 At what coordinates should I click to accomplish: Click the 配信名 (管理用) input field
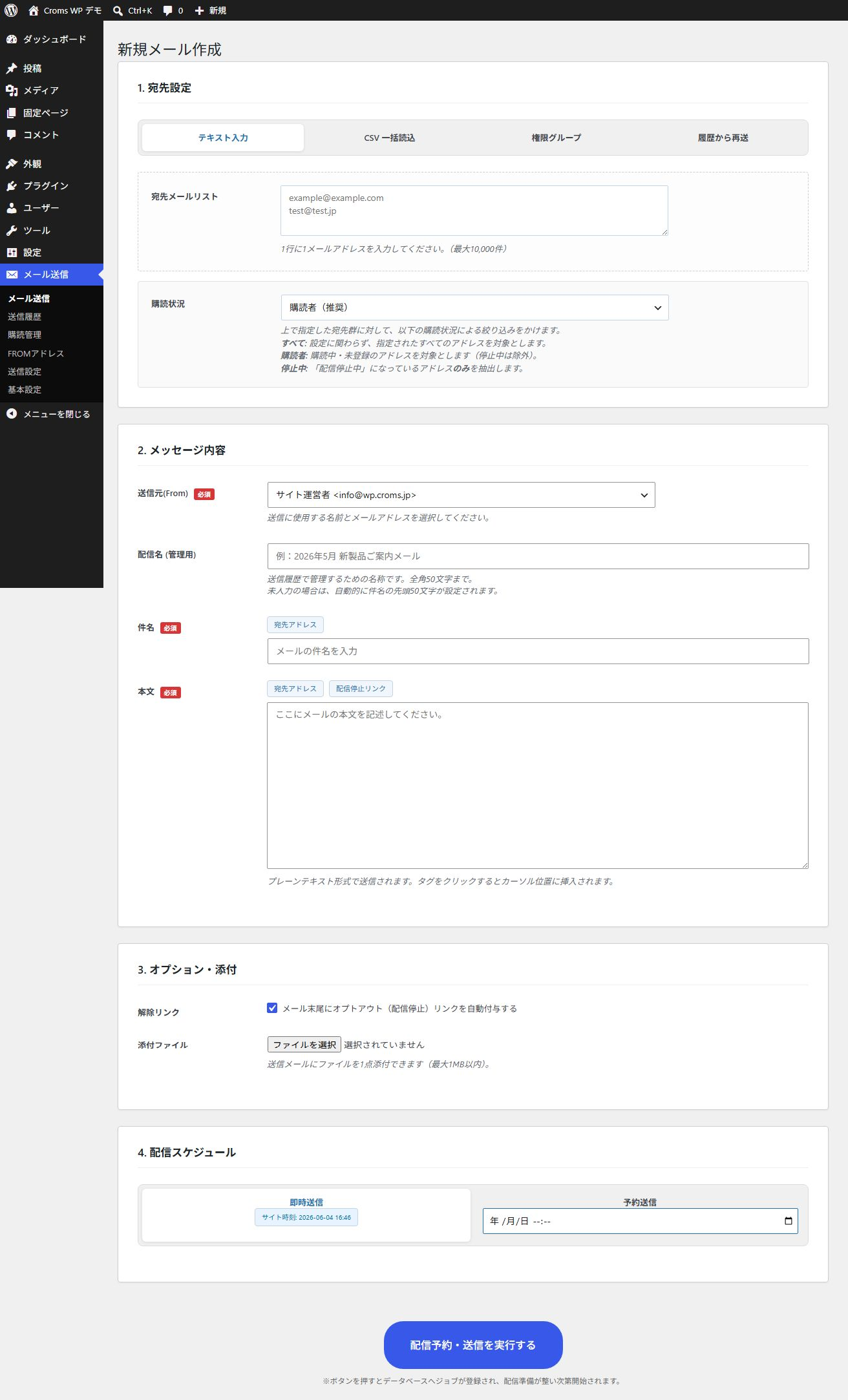point(538,556)
